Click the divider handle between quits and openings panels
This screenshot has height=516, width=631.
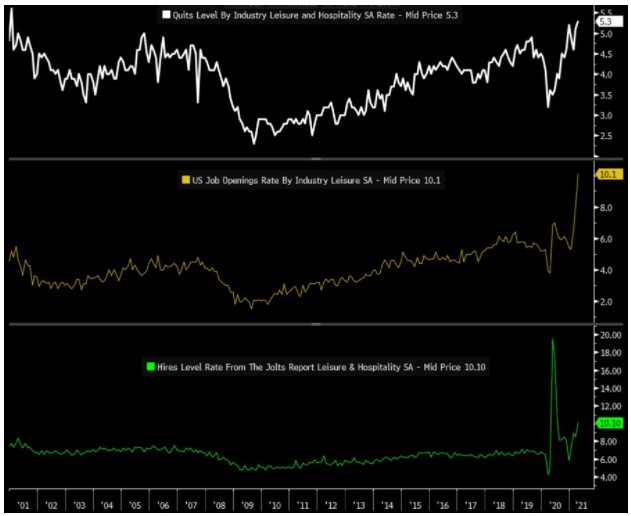(x=316, y=159)
